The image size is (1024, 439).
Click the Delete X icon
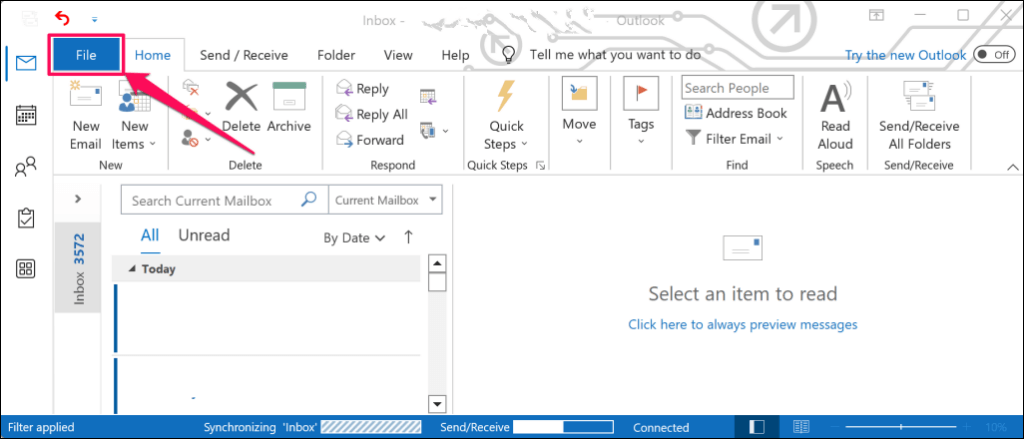click(240, 99)
